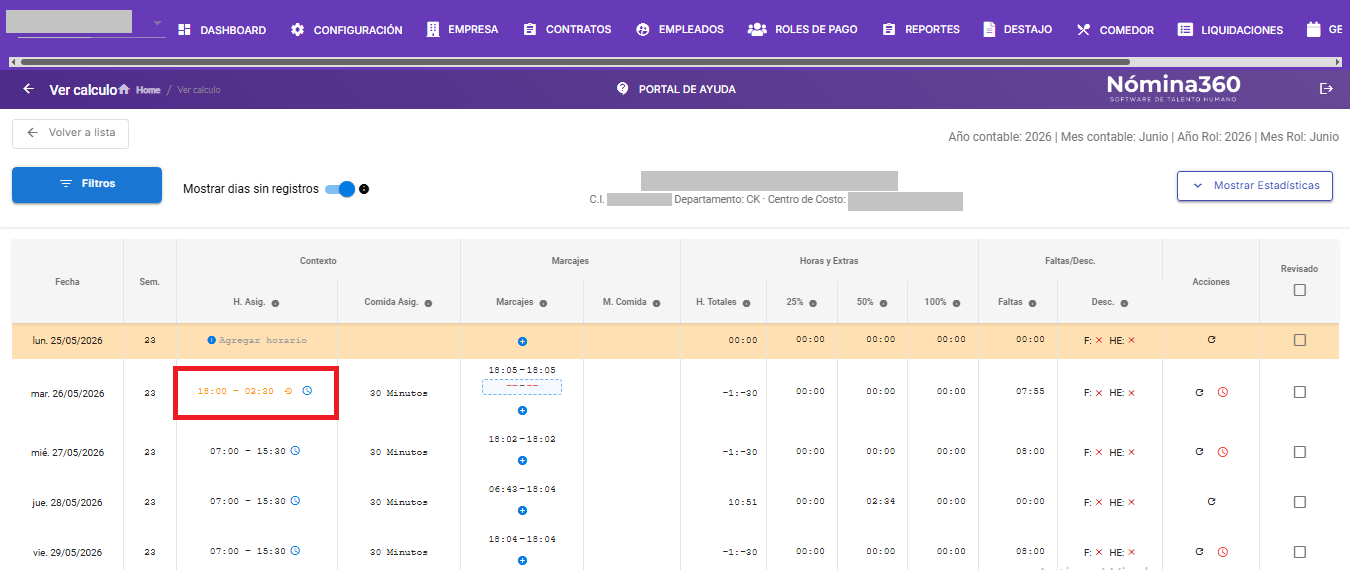The image size is (1350, 570).
Task: Click red clock icon on mar. 26/05/2026 actions
Action: point(1222,392)
